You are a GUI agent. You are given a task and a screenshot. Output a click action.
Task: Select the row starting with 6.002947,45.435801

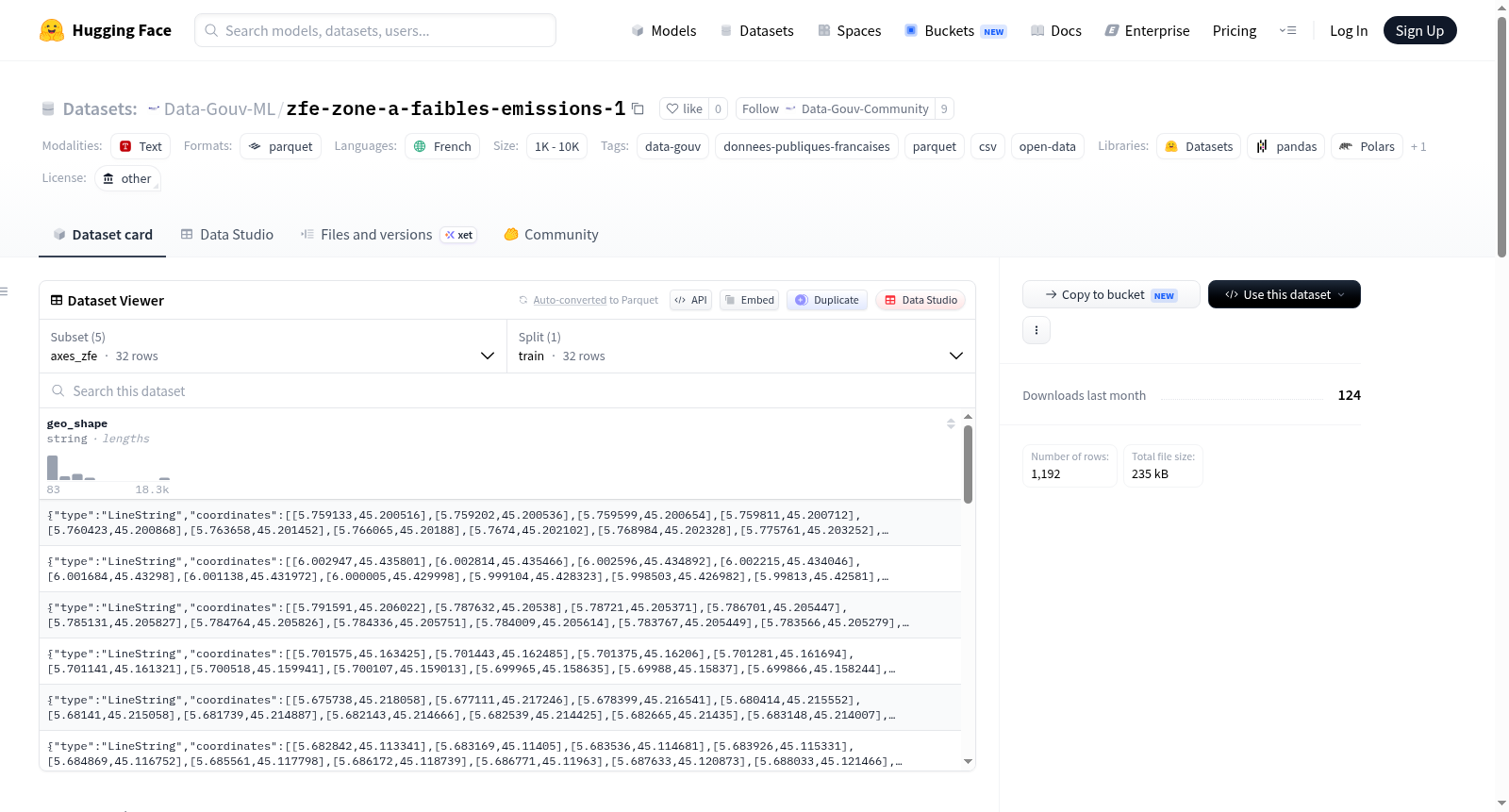tap(500, 569)
